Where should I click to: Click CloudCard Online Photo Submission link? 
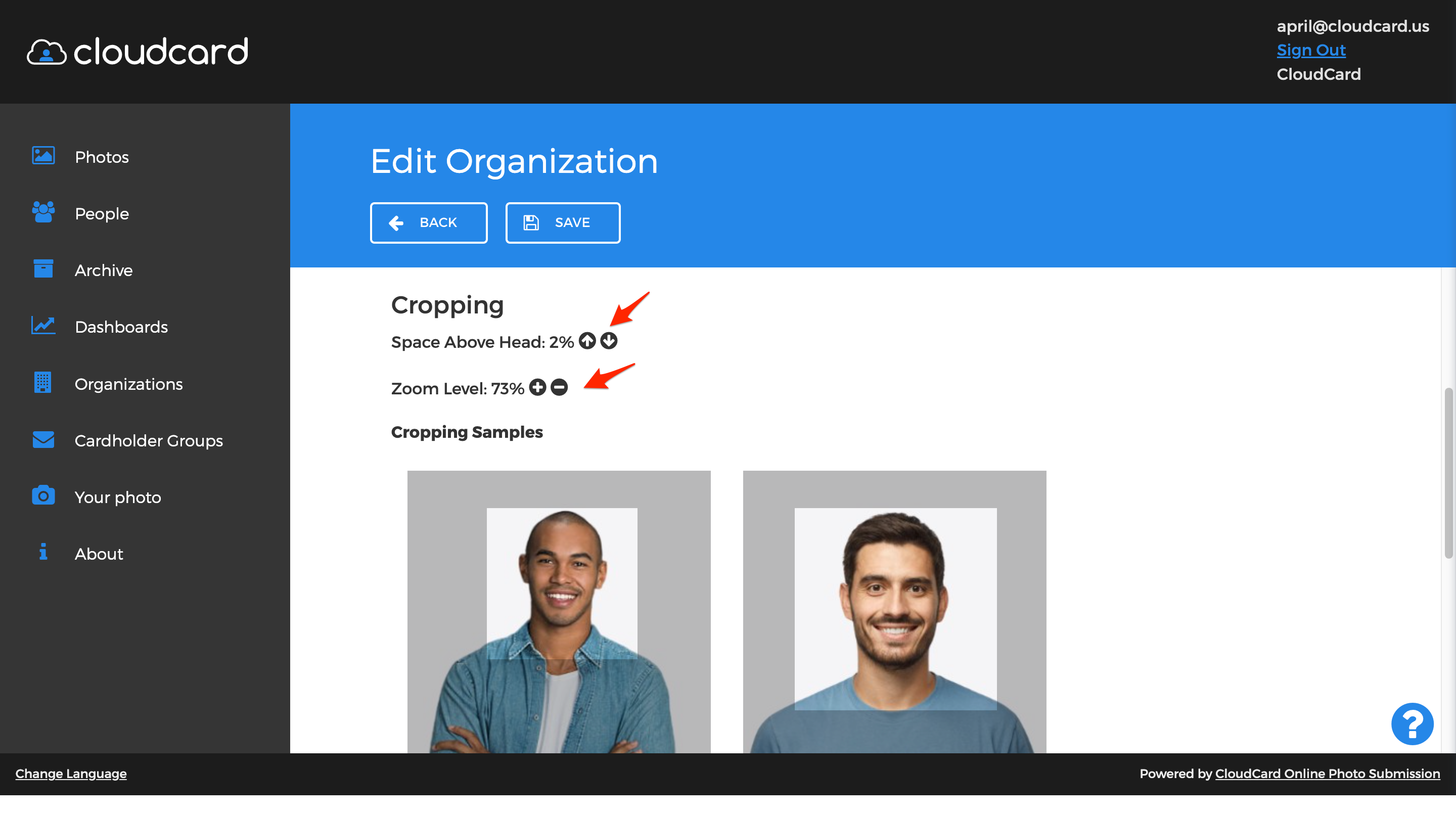1327,774
